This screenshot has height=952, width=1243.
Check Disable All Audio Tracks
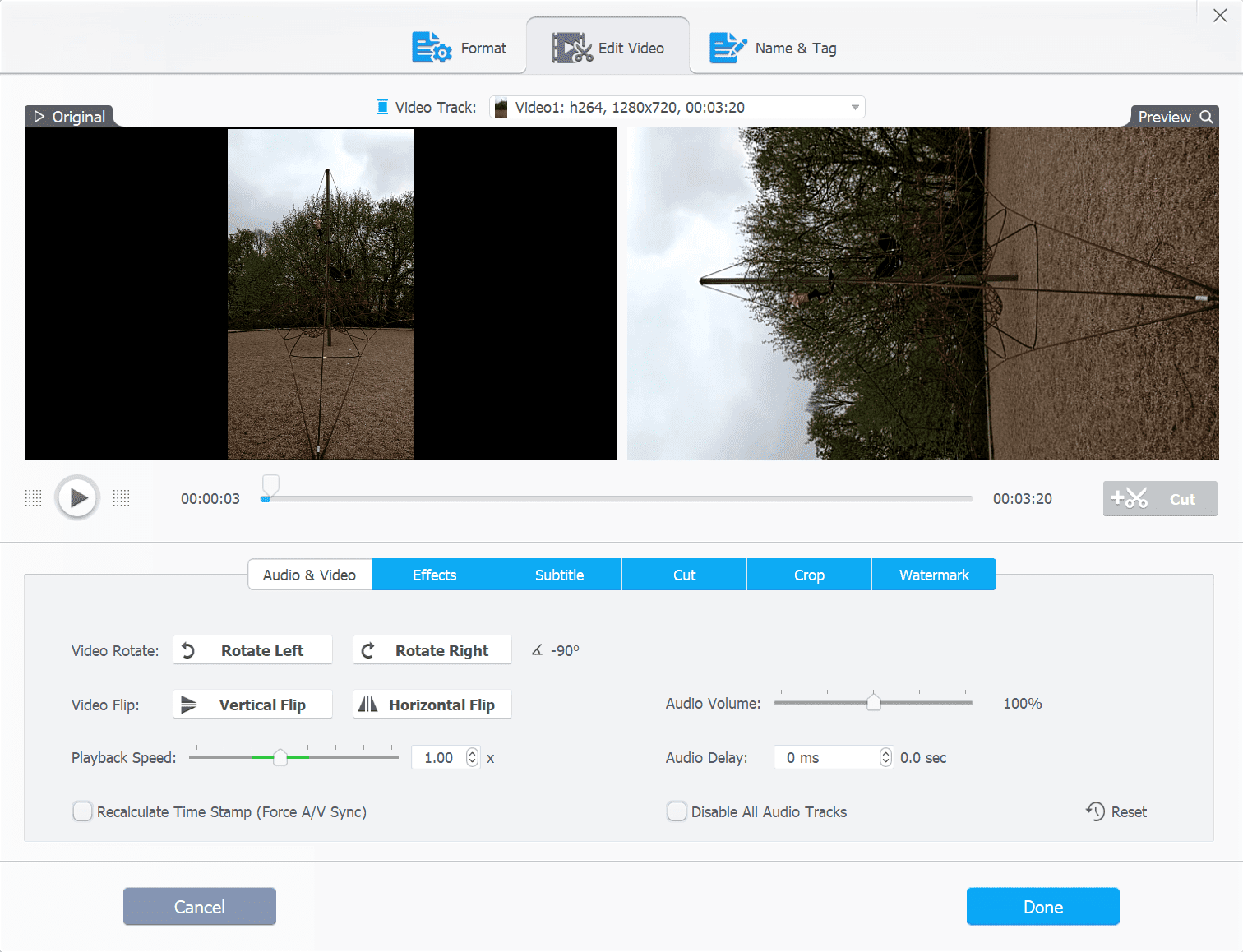[677, 811]
